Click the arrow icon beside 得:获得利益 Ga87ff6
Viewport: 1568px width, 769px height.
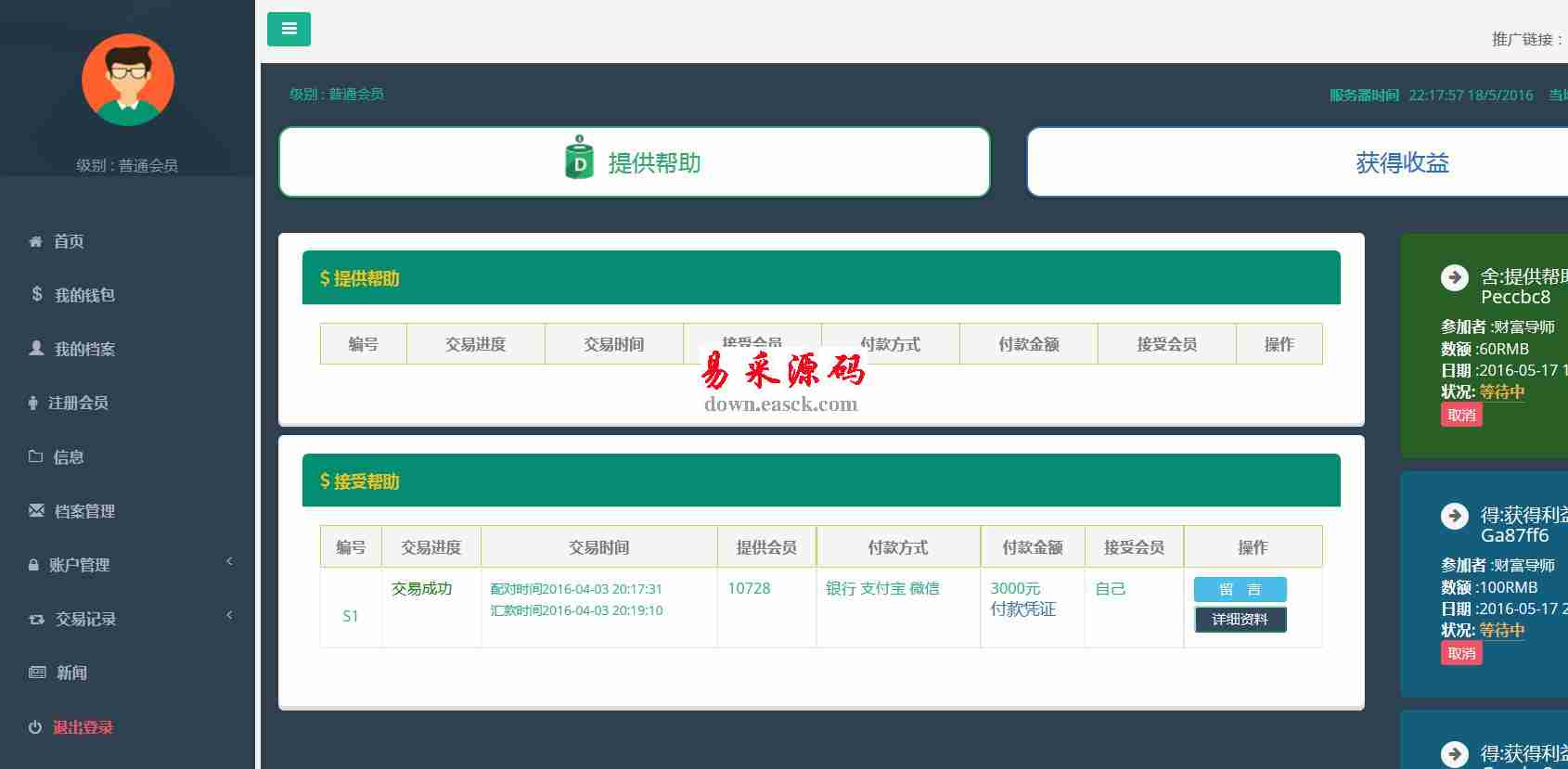pos(1454,515)
